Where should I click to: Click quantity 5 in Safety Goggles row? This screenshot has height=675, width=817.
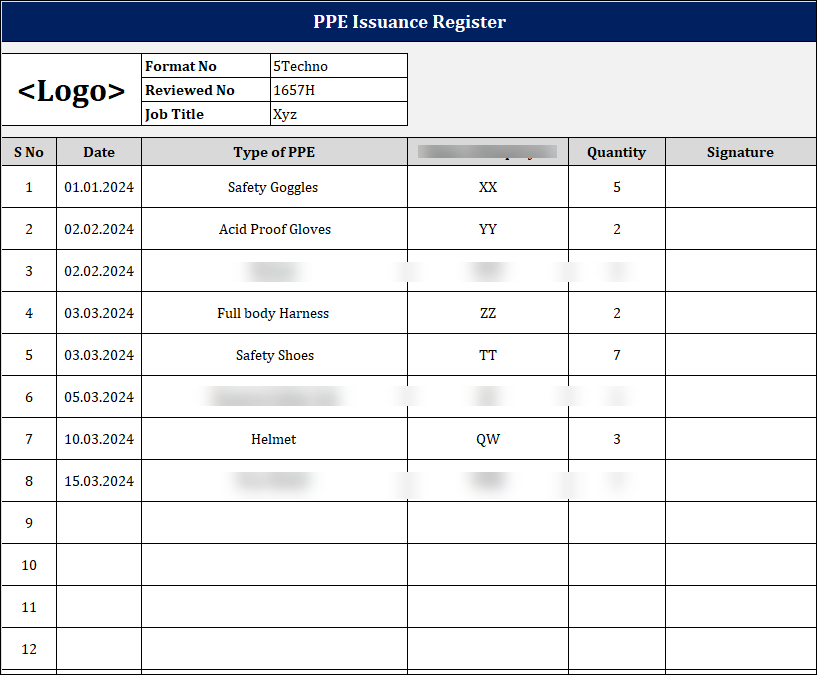tap(617, 187)
